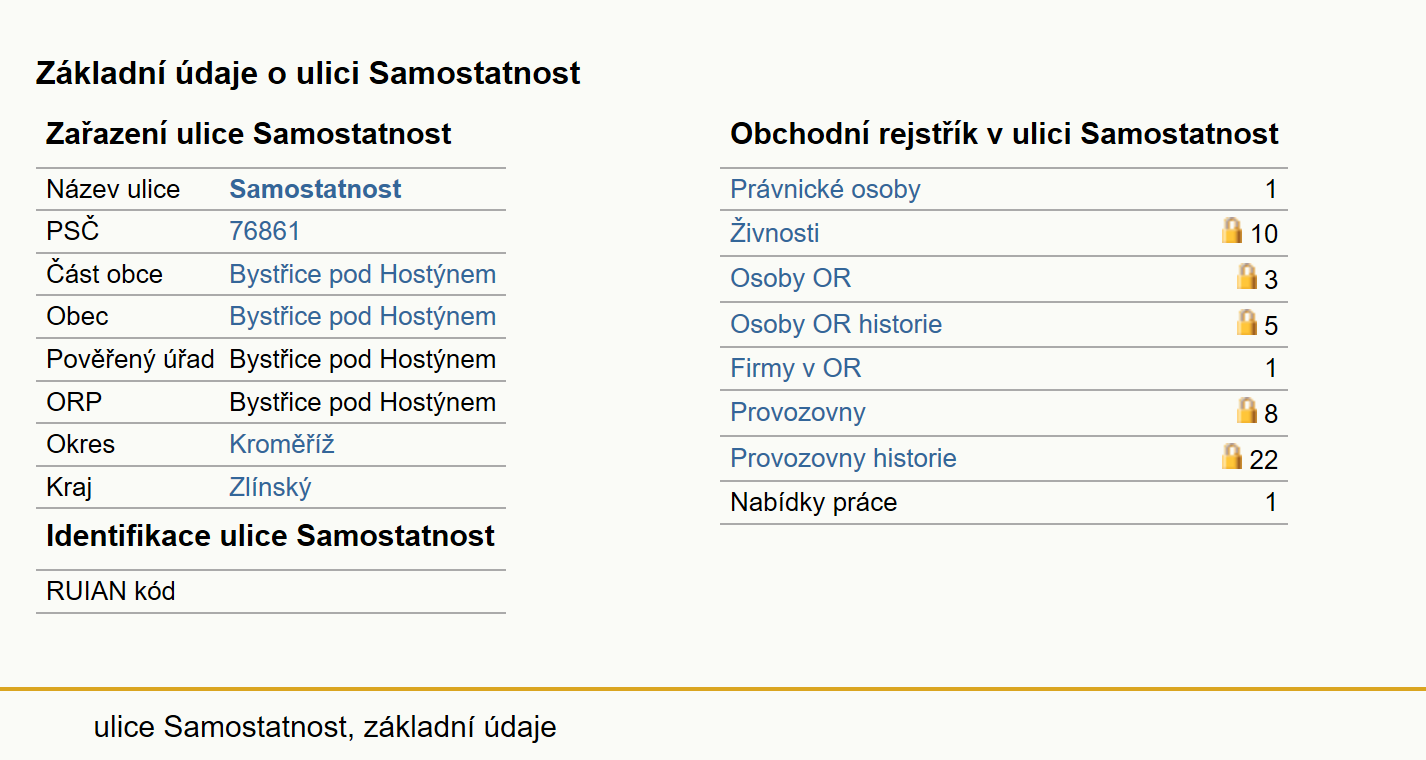Click the lock icon beside Živnosti count
The height and width of the screenshot is (760, 1426).
click(x=1232, y=231)
